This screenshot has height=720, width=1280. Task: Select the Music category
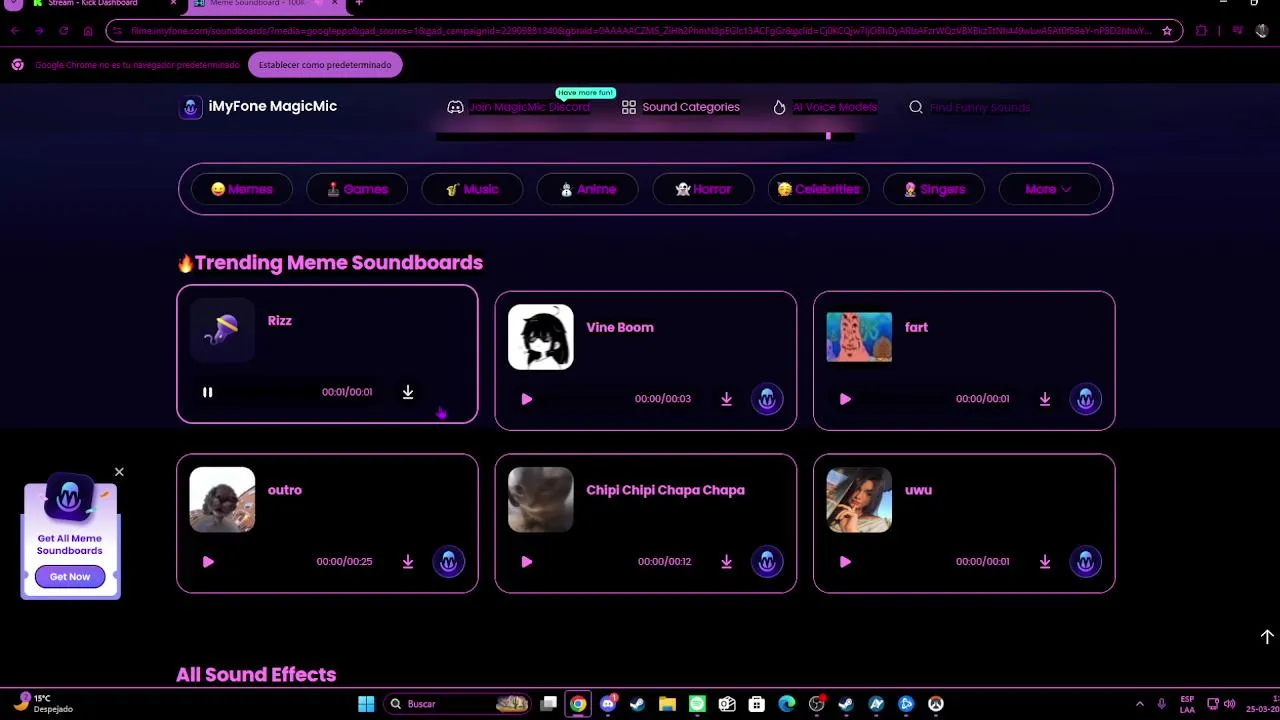(x=472, y=189)
